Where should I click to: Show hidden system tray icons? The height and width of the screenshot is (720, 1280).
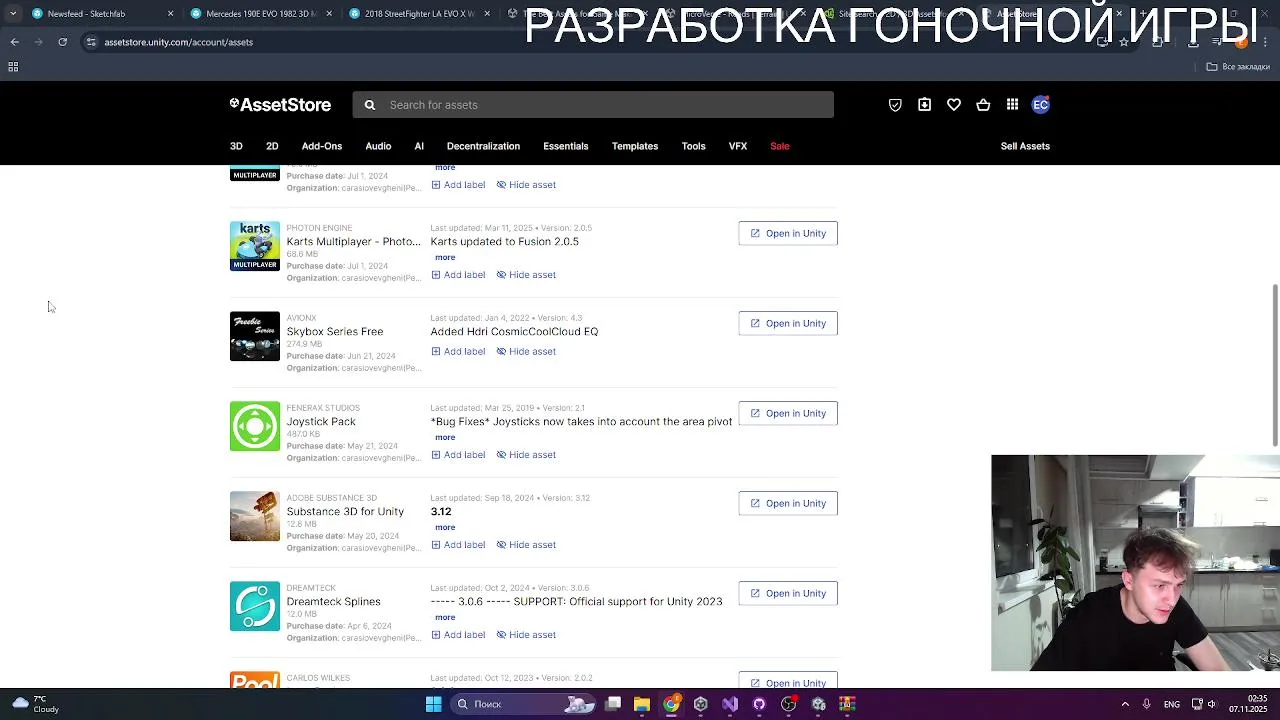pos(1125,704)
